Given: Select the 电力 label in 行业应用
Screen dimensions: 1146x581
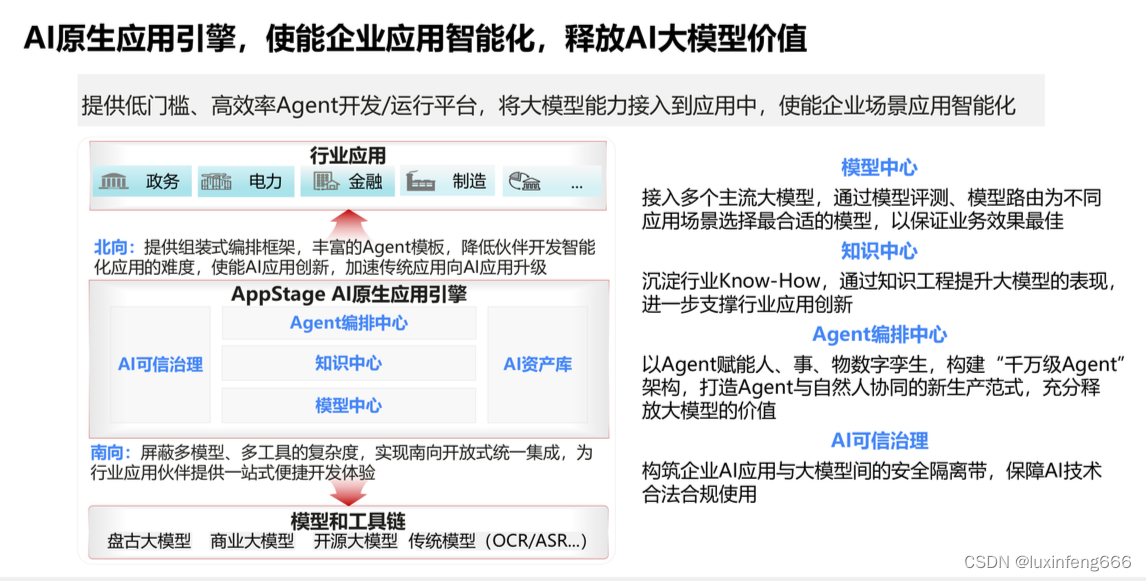Looking at the screenshot, I should pos(265,181).
